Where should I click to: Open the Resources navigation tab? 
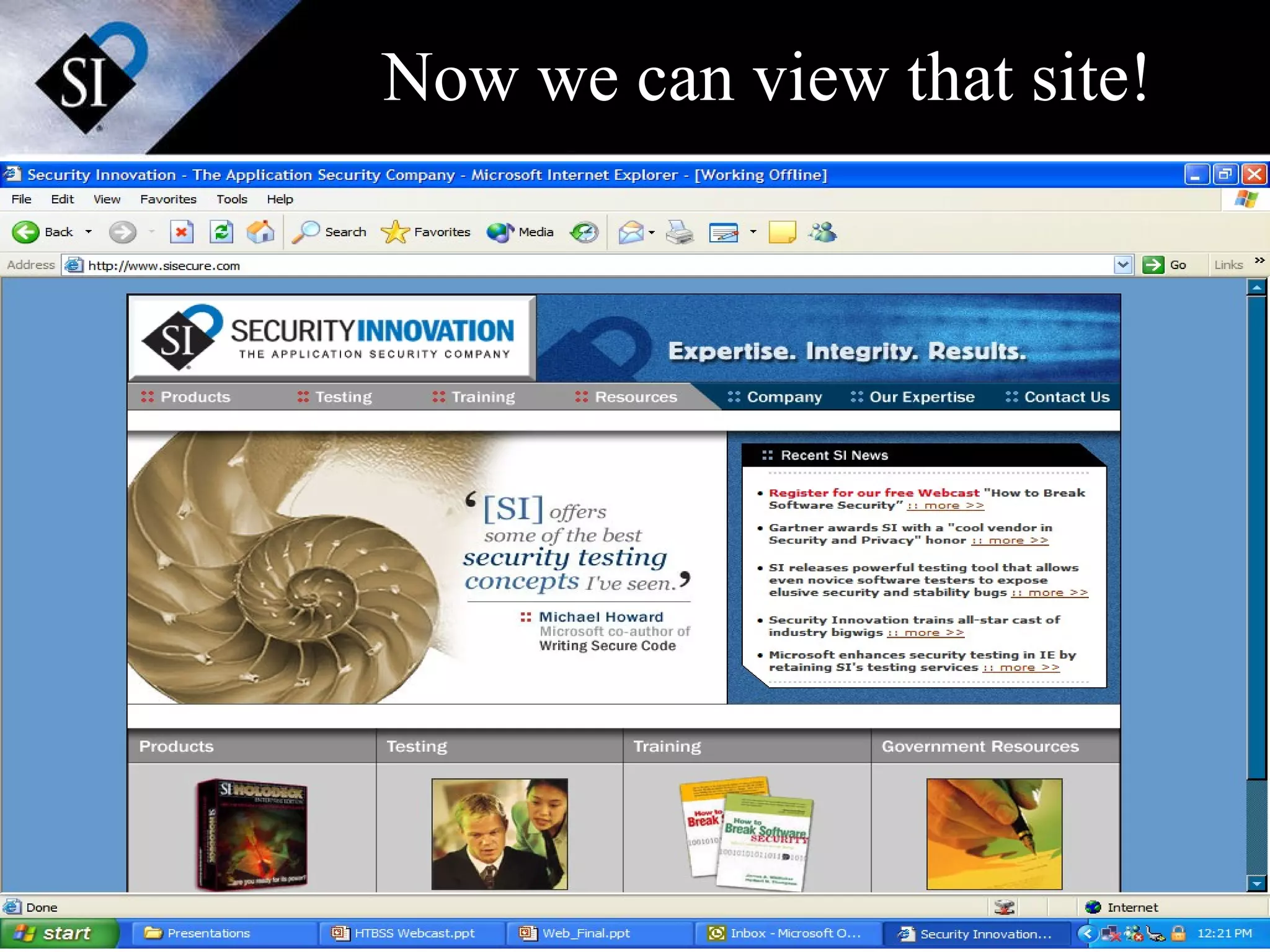click(626, 397)
